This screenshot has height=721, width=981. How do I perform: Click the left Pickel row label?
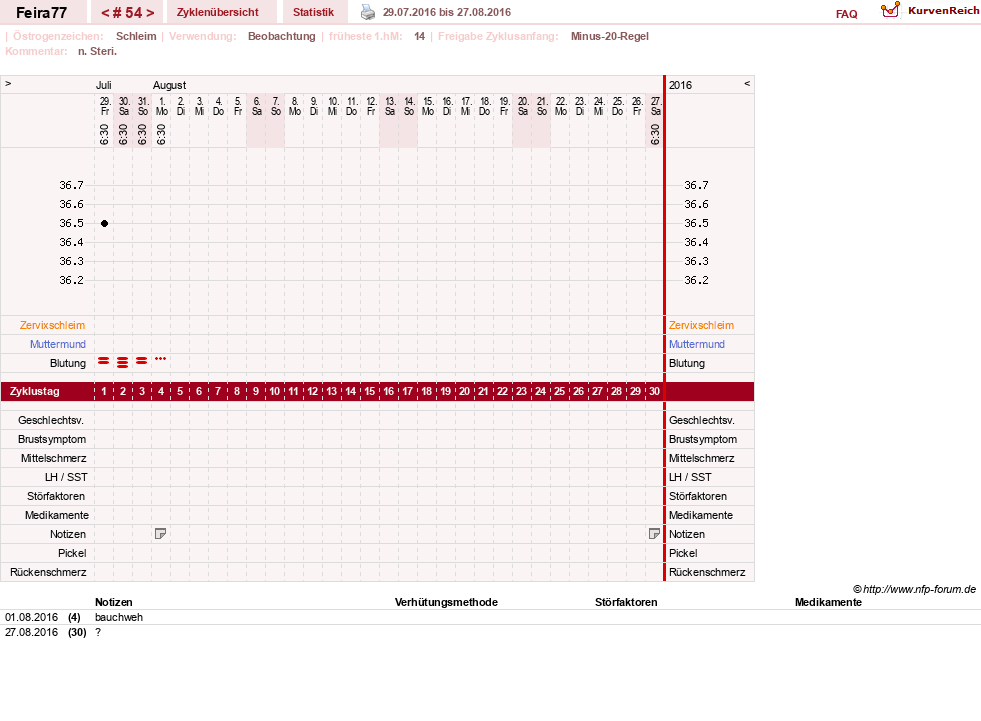tap(72, 553)
